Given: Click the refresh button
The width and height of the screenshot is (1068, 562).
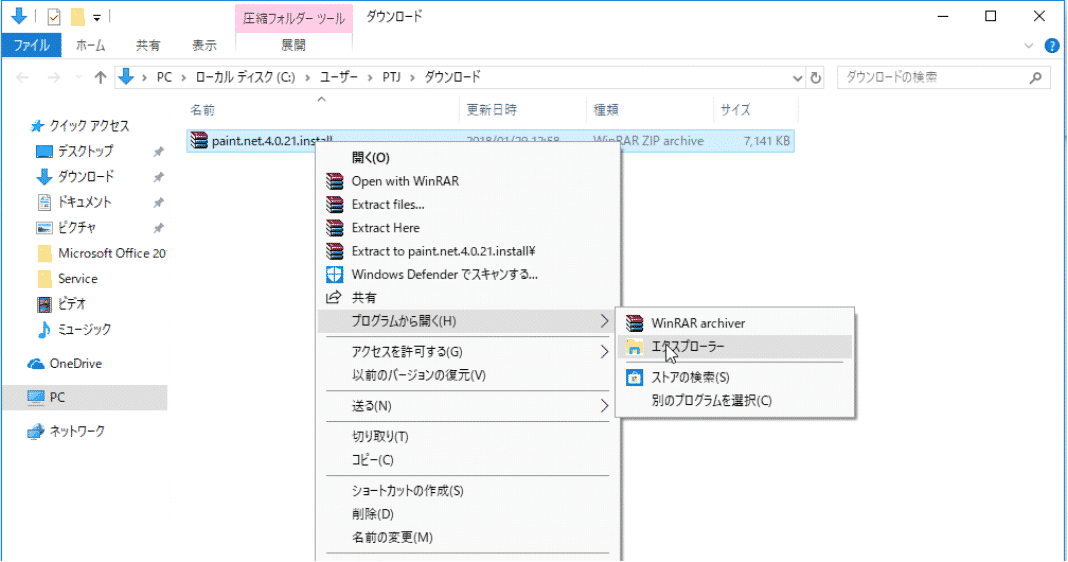Looking at the screenshot, I should pyautogui.click(x=815, y=78).
